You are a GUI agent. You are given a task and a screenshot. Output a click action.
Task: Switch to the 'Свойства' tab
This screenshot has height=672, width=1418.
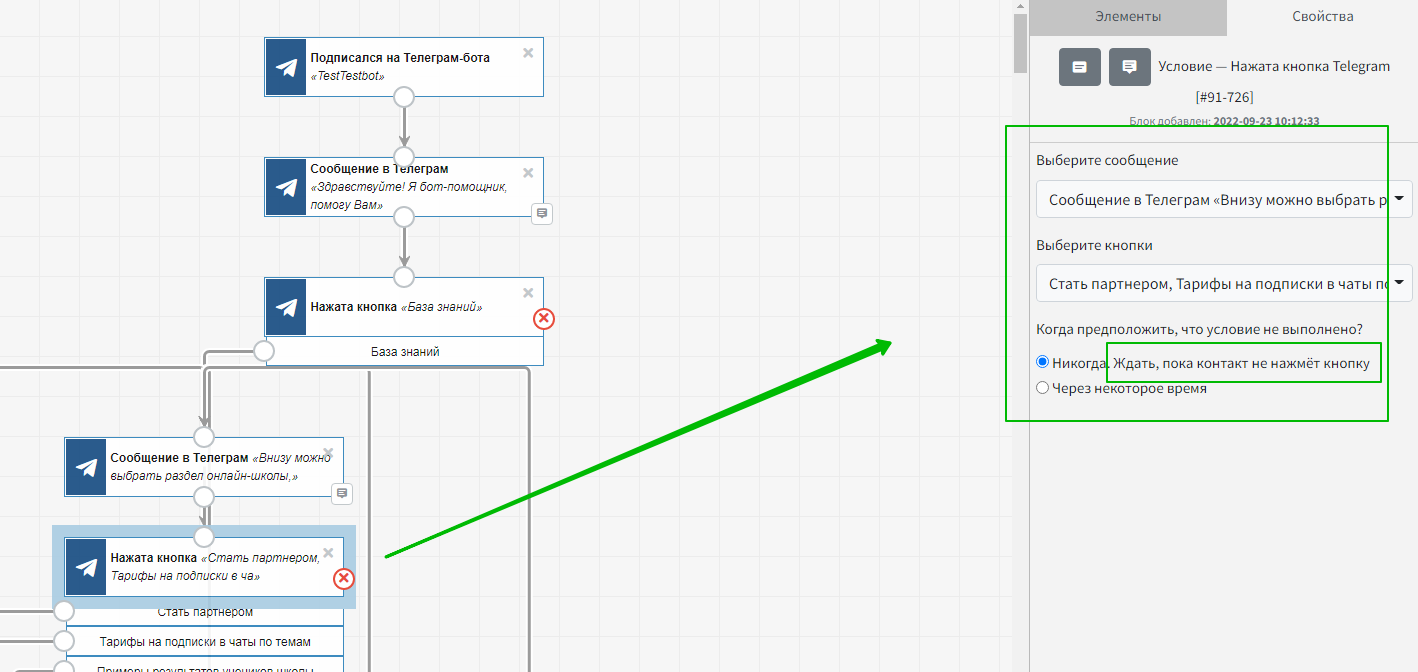click(1322, 17)
